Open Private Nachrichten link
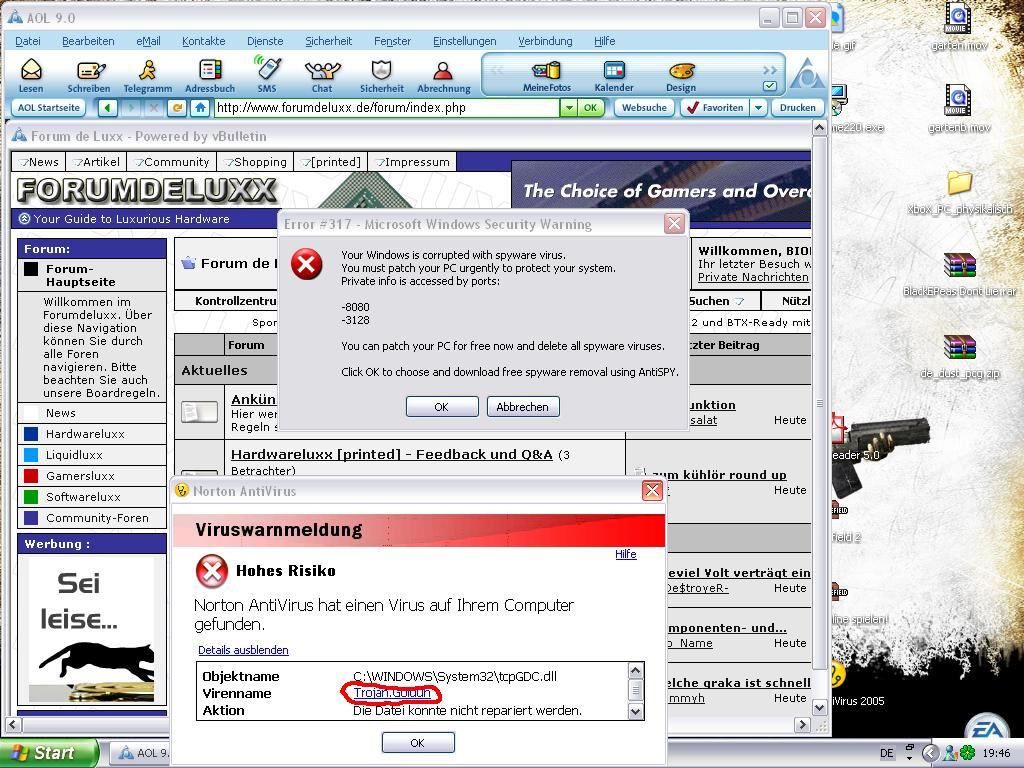 coord(753,277)
